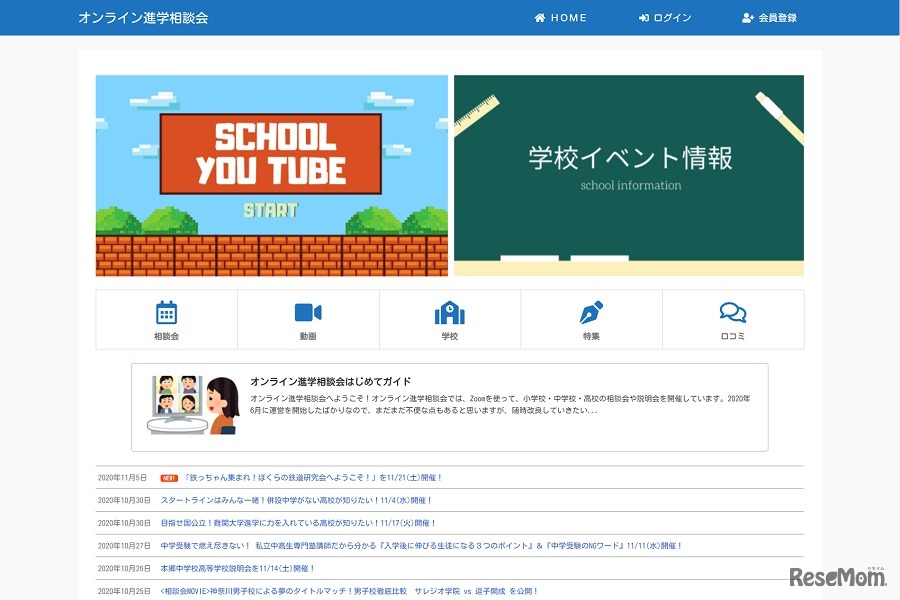Click the login arrow icon beside ログイン
The height and width of the screenshot is (600, 900).
coord(643,18)
